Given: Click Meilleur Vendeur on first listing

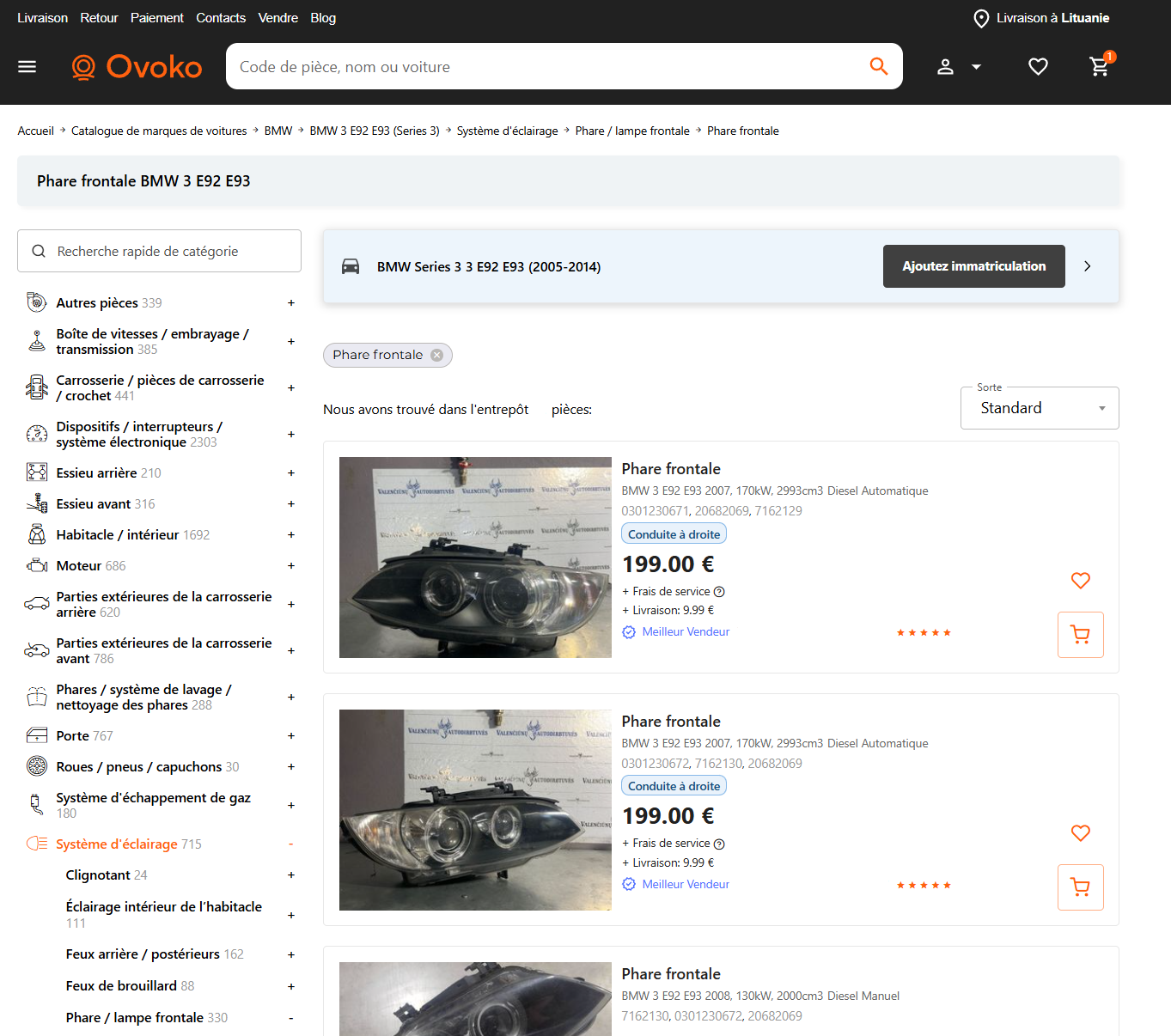Looking at the screenshot, I should click(x=686, y=632).
